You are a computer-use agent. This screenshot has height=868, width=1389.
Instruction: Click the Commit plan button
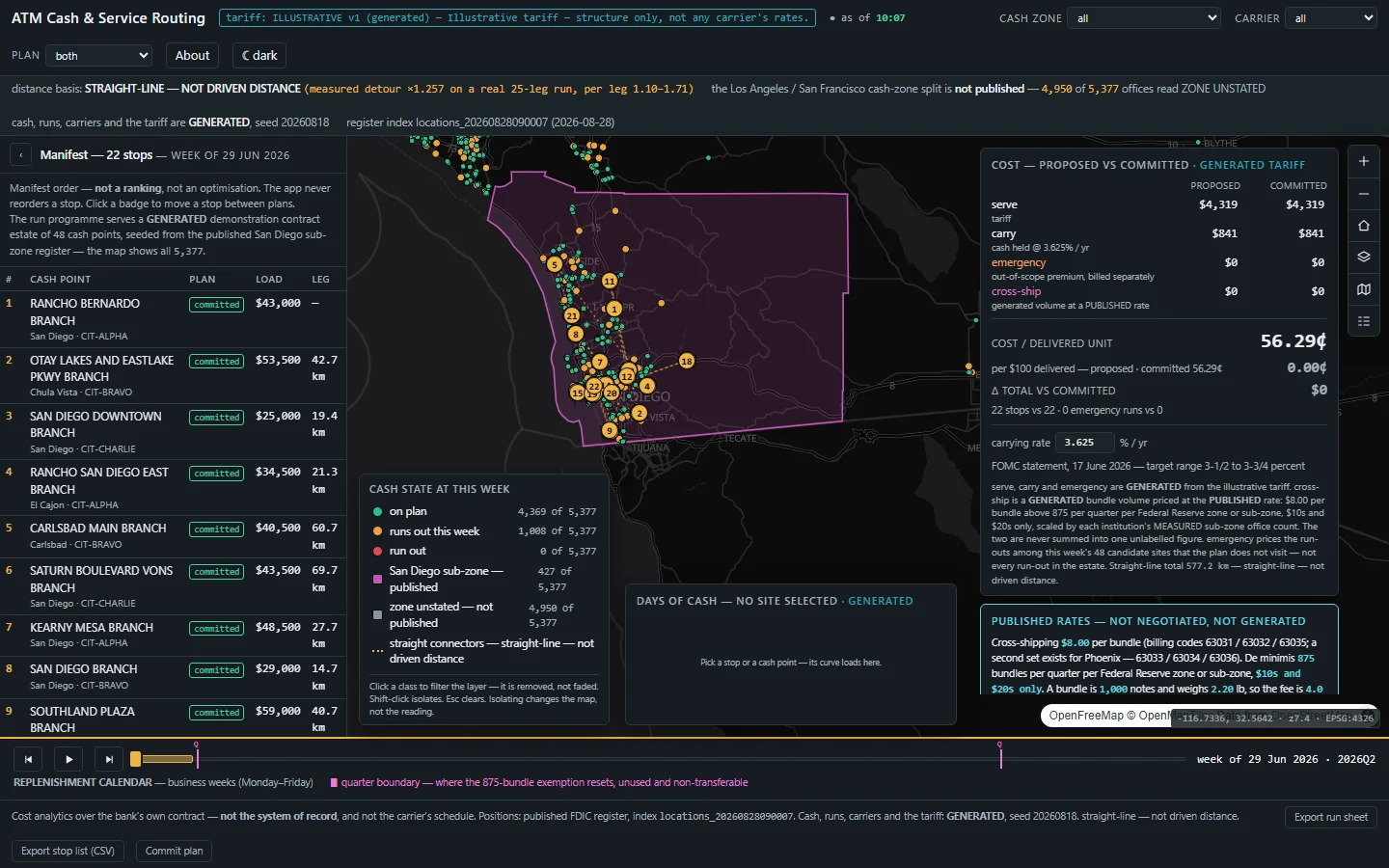pyautogui.click(x=174, y=851)
